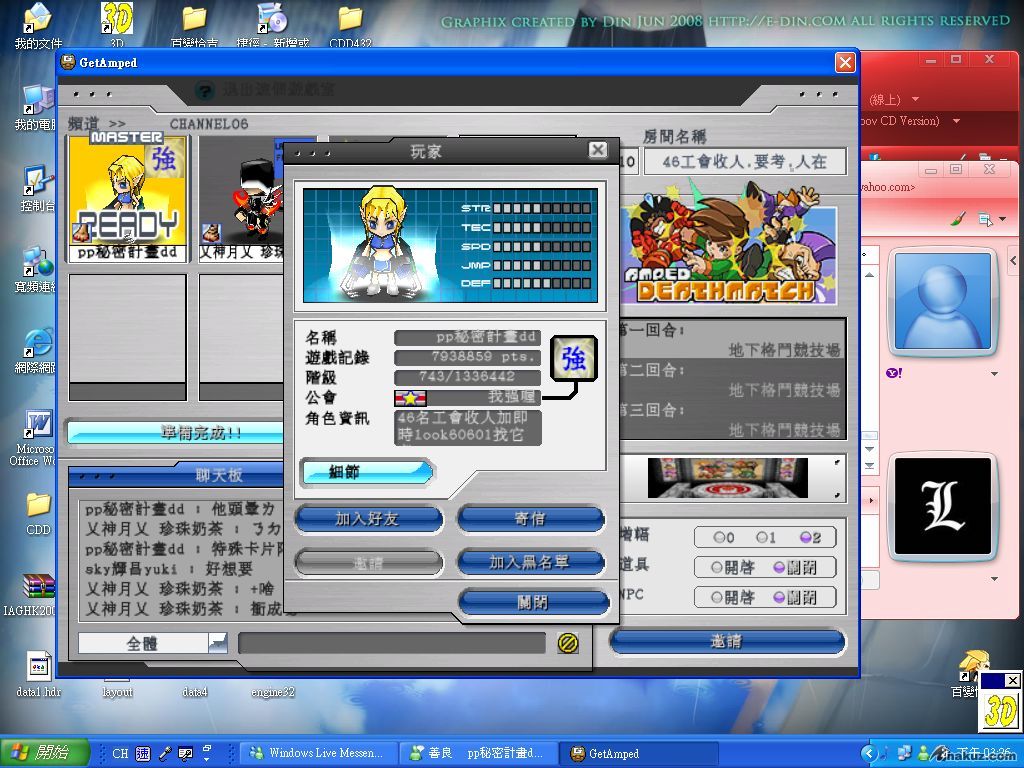Click the 房間名稱 room name field
The width and height of the screenshot is (1024, 768).
(x=744, y=161)
